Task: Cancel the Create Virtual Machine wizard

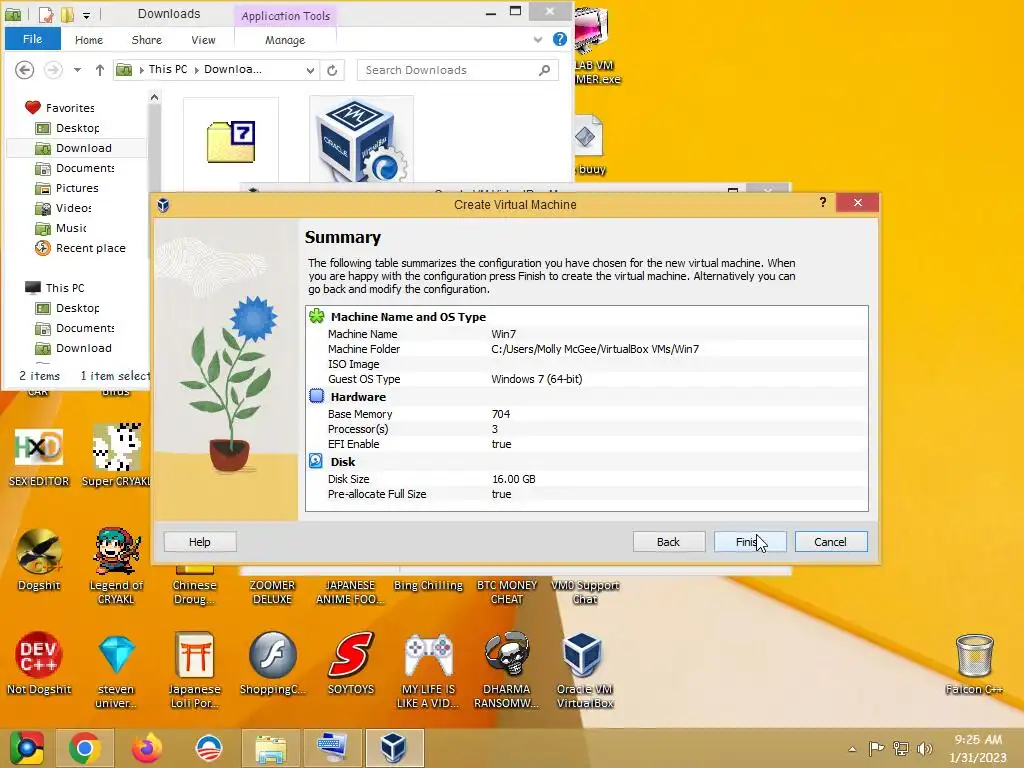Action: coord(831,541)
